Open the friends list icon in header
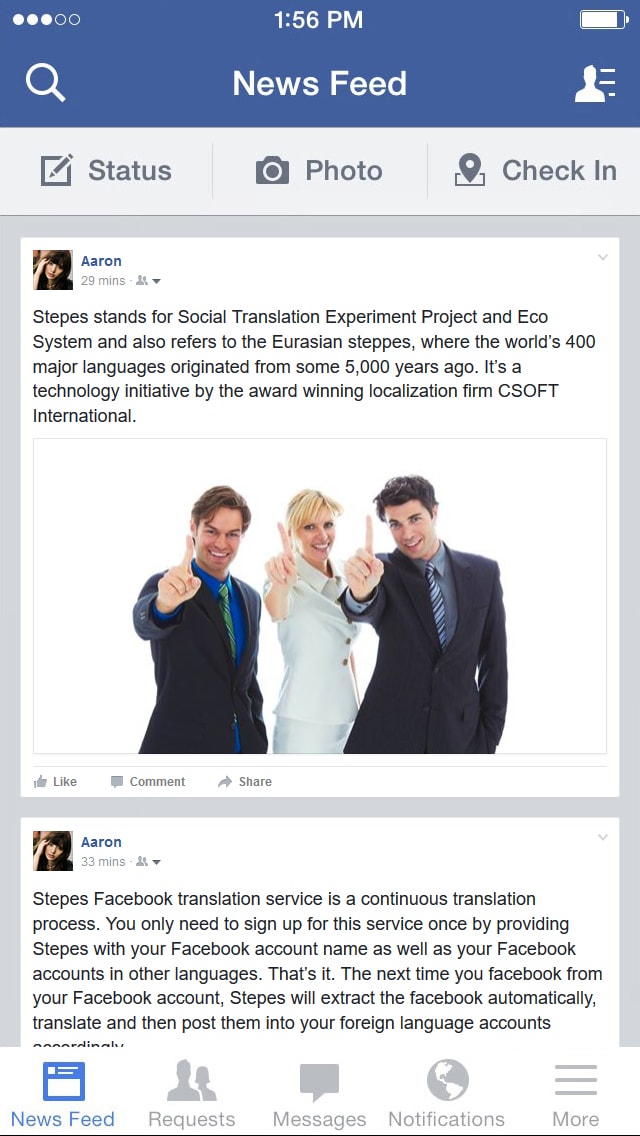This screenshot has width=640, height=1136. pyautogui.click(x=595, y=83)
